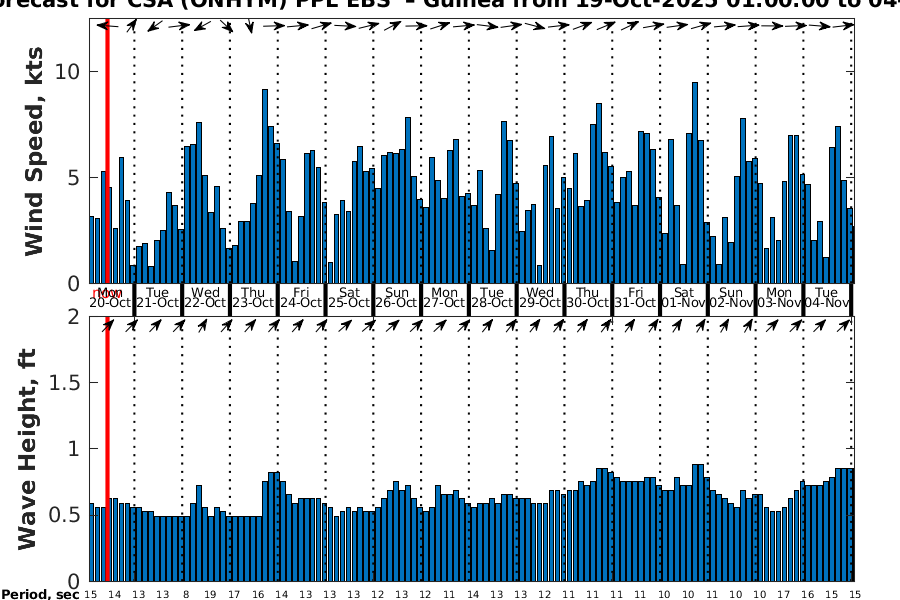Click the period value 17 below wave chart
900x600 pixels.
pos(233,594)
